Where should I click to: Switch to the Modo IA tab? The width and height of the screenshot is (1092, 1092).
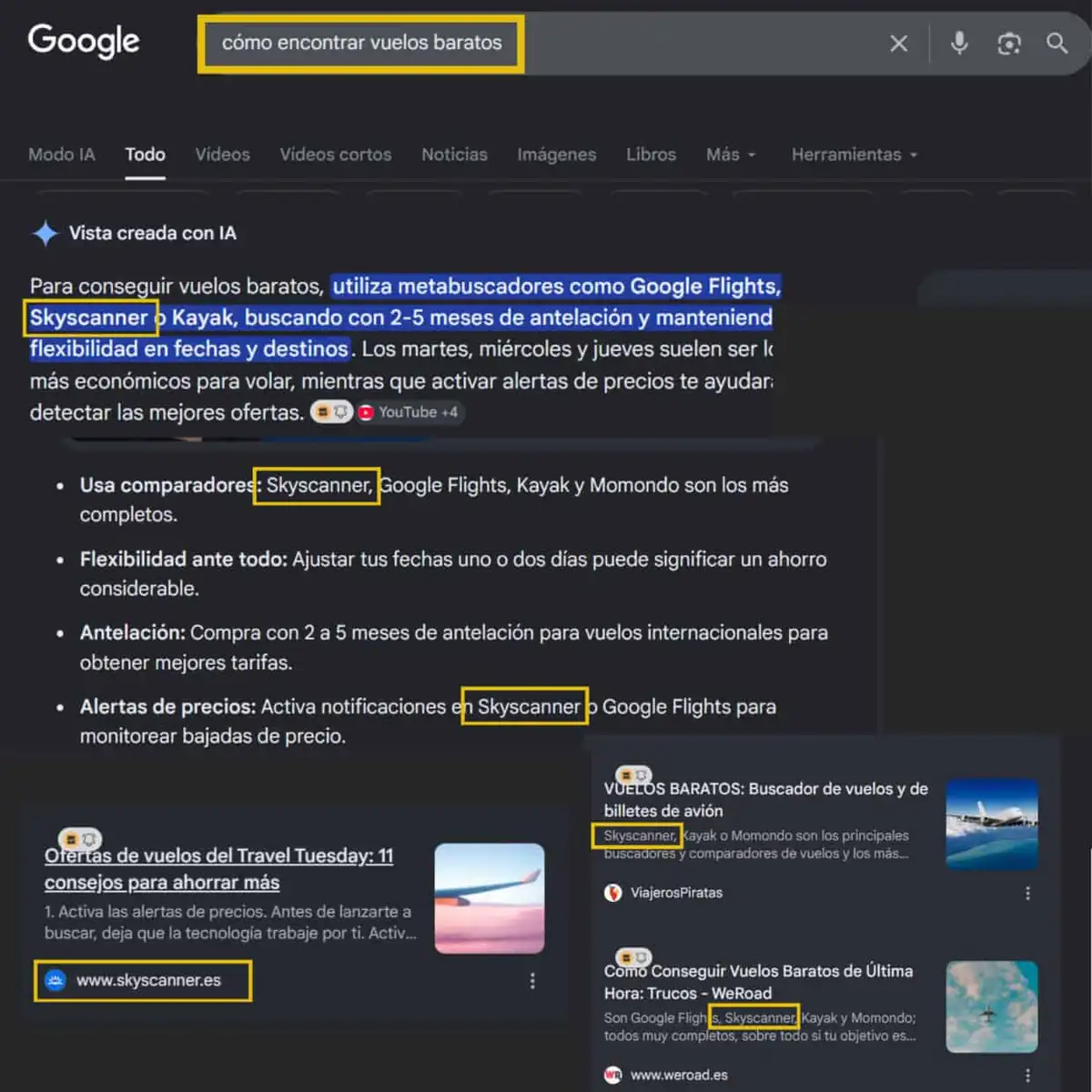61,155
